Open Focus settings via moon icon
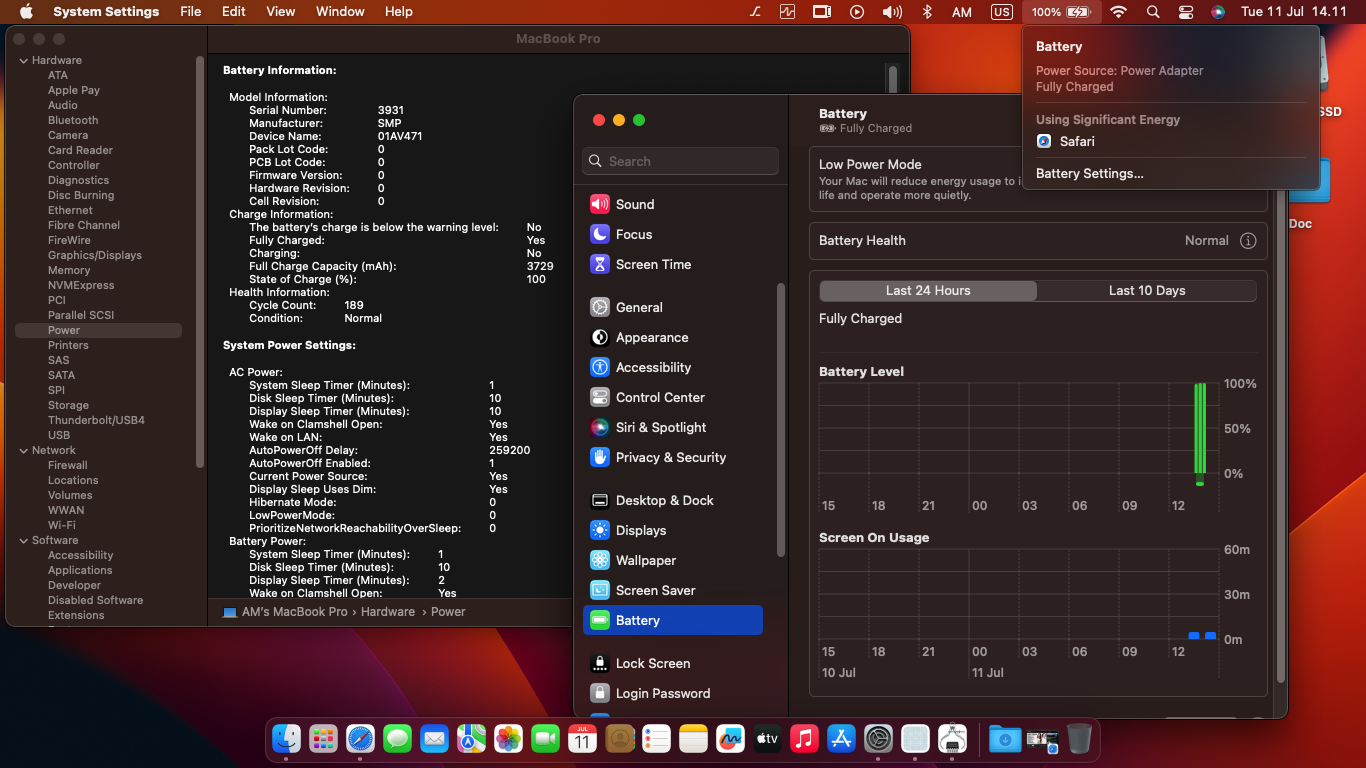1366x768 pixels. tap(600, 234)
